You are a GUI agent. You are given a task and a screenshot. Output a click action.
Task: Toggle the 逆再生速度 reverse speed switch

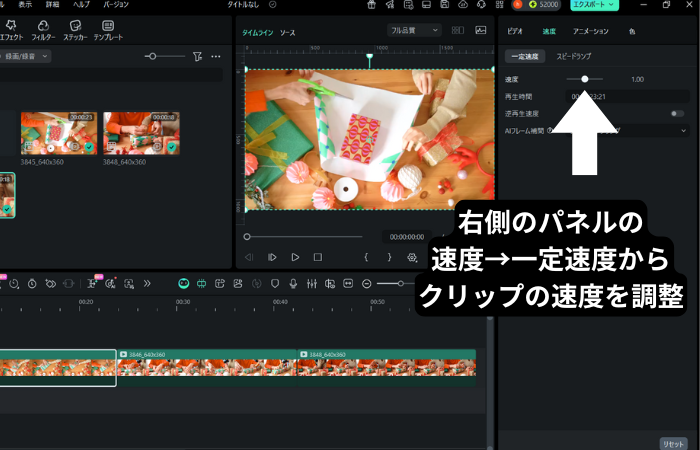point(677,113)
